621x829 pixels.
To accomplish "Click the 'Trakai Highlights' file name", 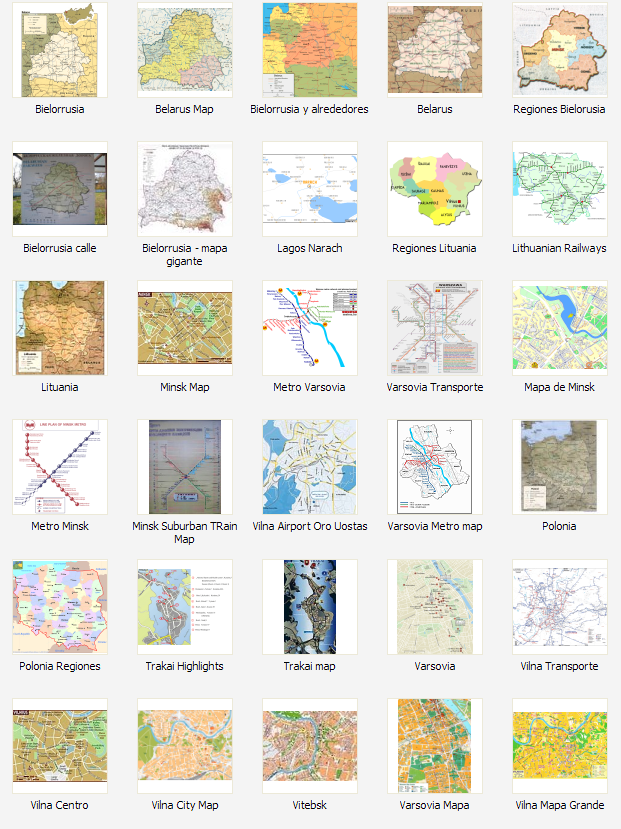I will coord(184,666).
